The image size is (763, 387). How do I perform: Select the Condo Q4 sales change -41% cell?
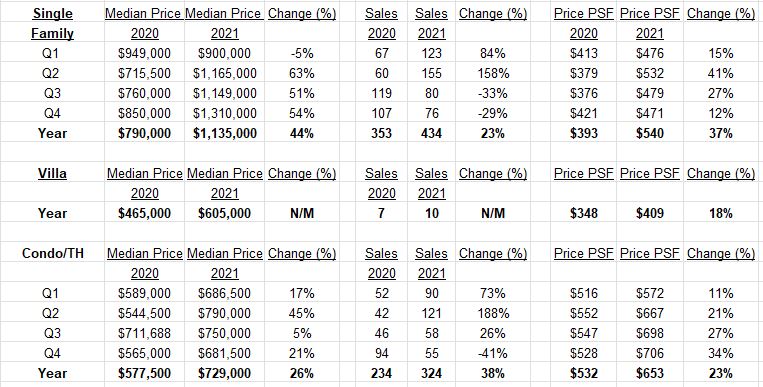coord(492,353)
